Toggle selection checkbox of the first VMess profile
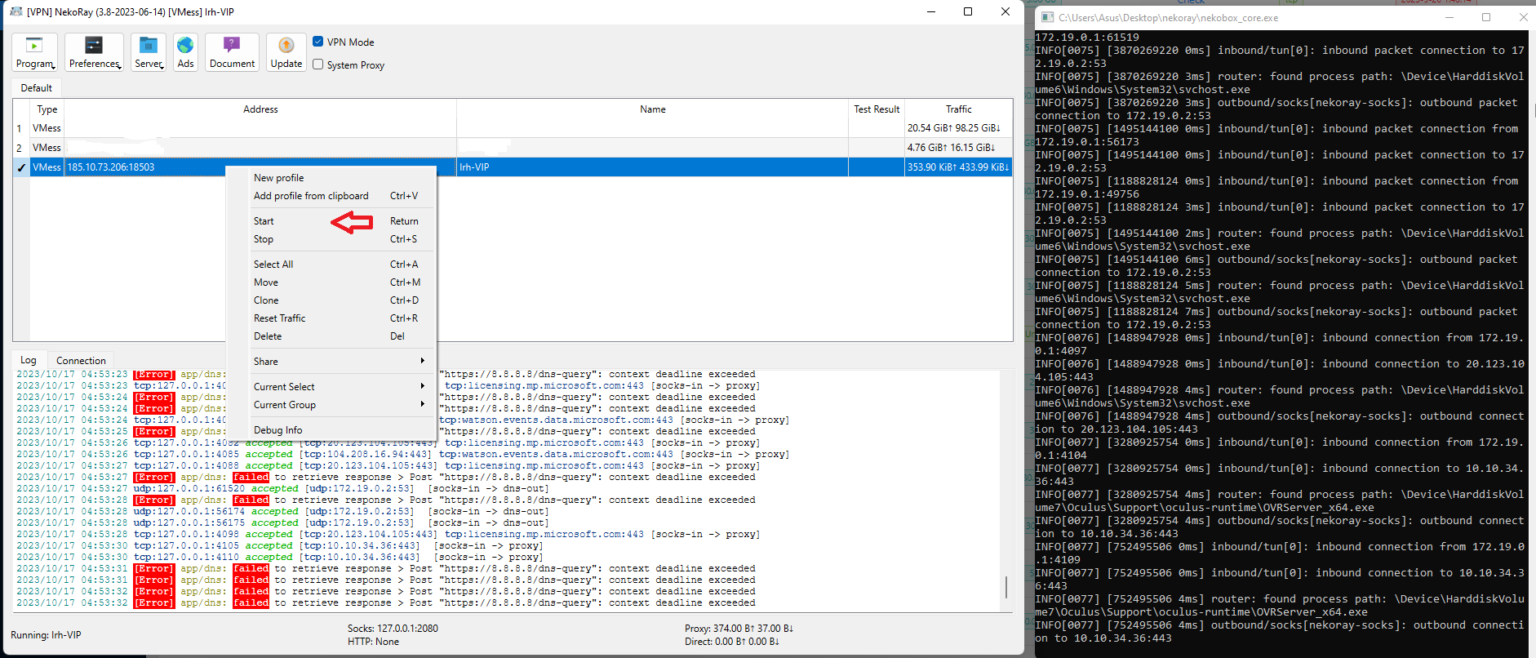The width and height of the screenshot is (1536, 658). point(21,128)
